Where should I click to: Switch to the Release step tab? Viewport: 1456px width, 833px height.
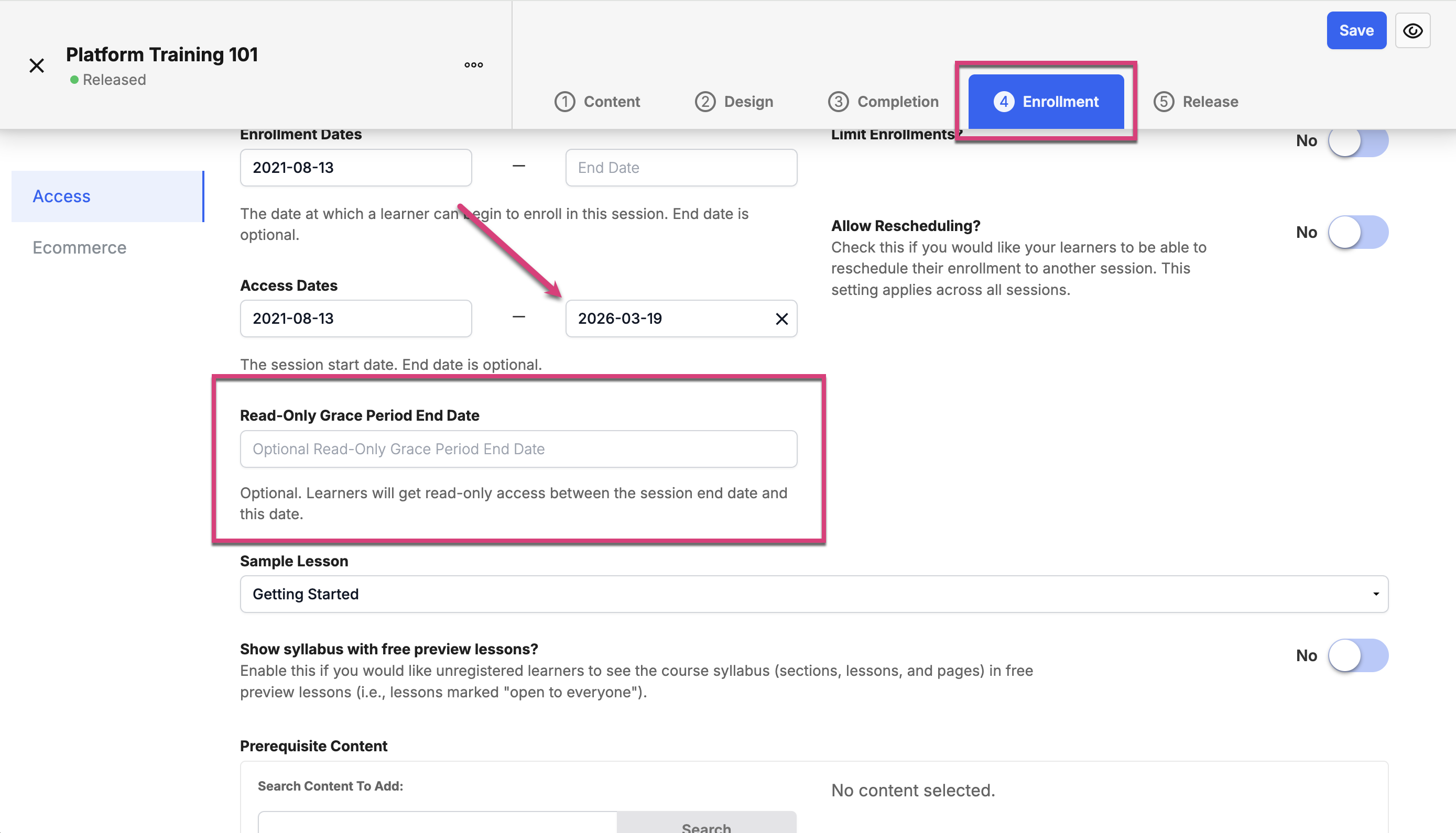tap(1196, 101)
